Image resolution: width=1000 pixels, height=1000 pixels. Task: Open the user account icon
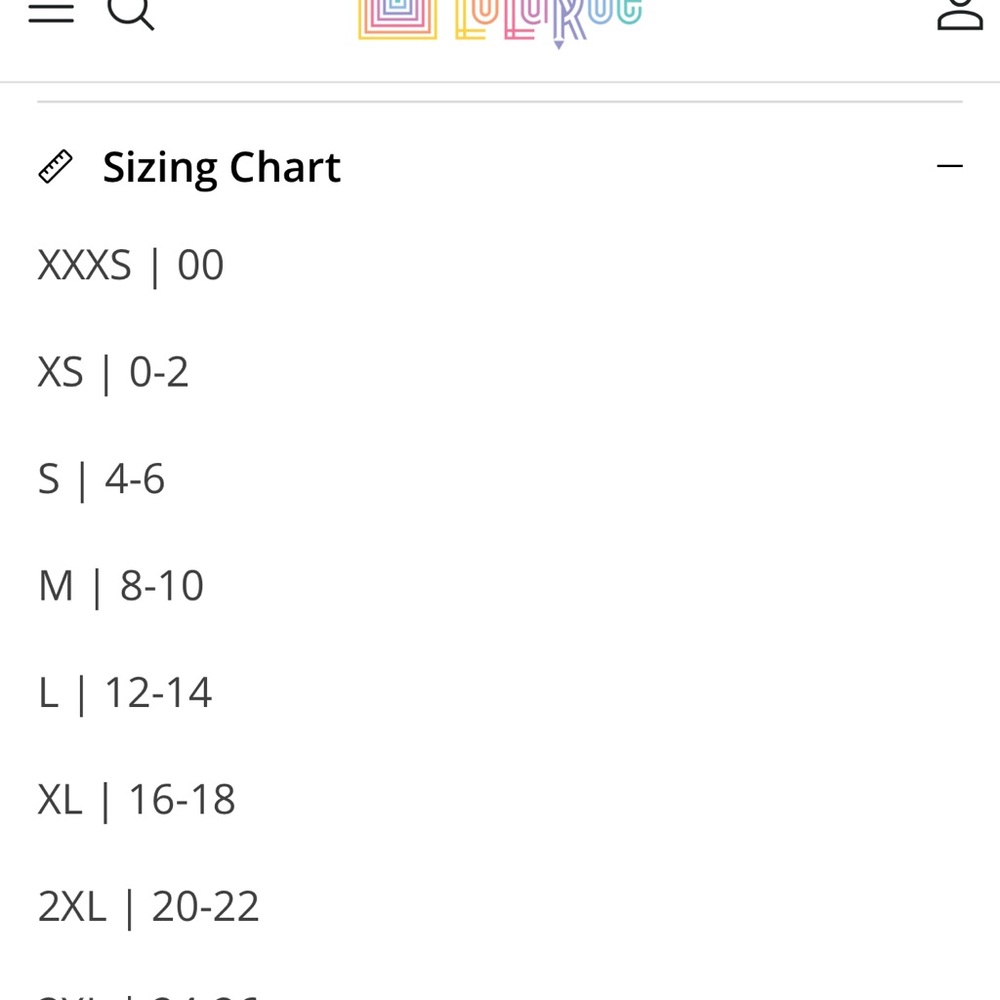(x=959, y=14)
